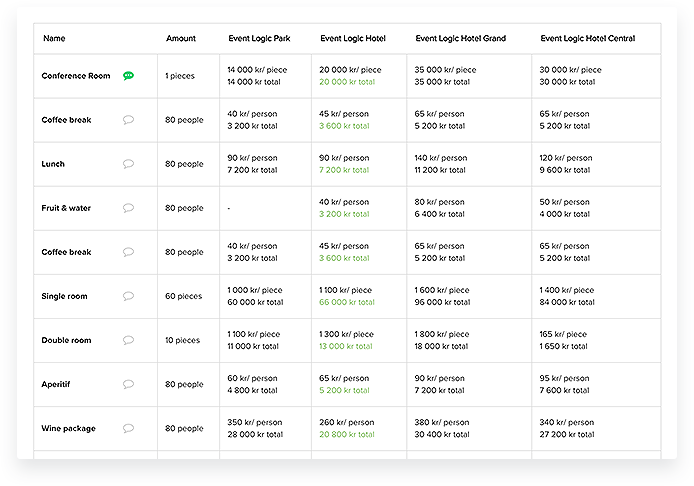Open the comment icon for Single room
Image resolution: width=694 pixels, height=486 pixels.
click(128, 296)
